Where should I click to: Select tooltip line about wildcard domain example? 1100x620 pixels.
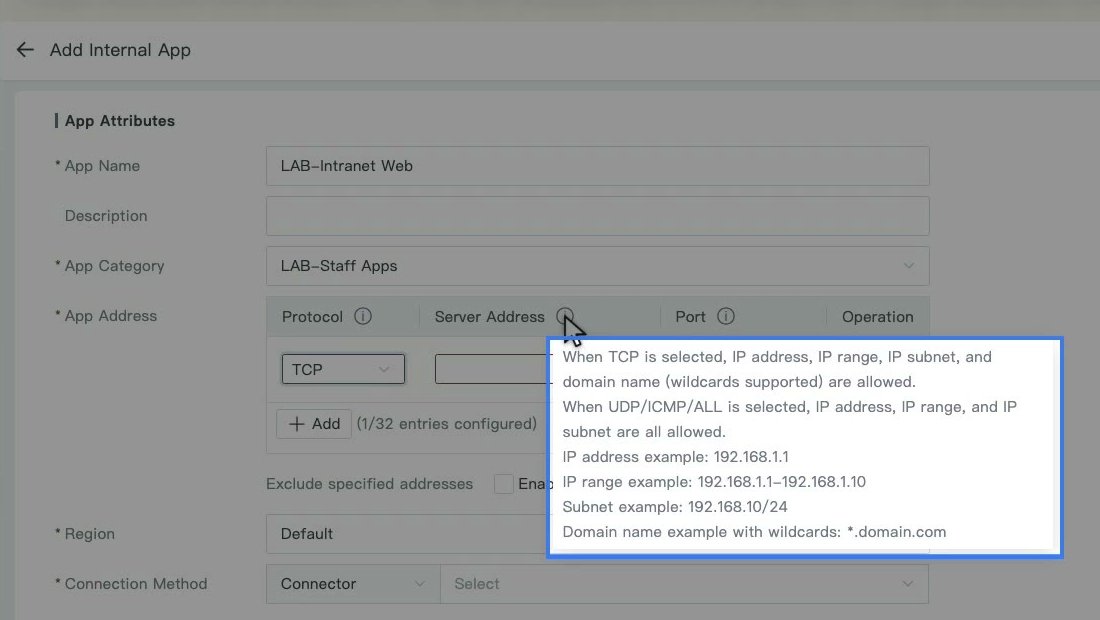(x=754, y=532)
